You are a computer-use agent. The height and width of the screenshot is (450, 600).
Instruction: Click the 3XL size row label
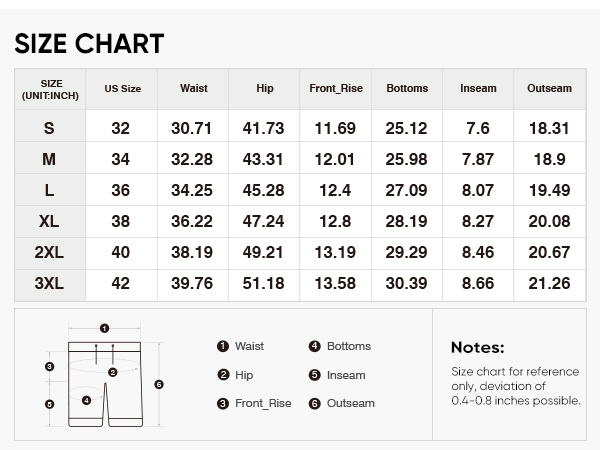(49, 284)
